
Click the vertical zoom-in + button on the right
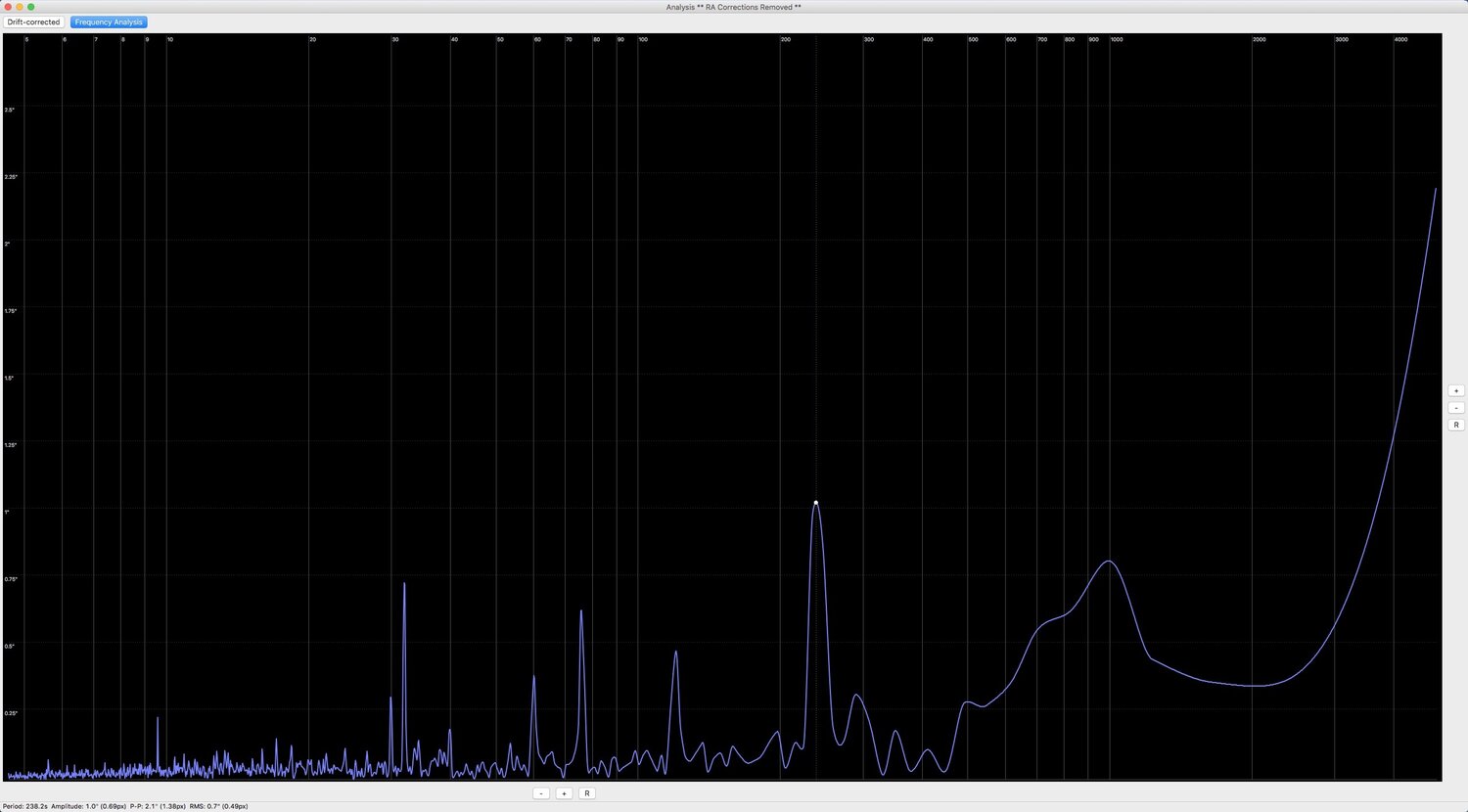[1456, 390]
